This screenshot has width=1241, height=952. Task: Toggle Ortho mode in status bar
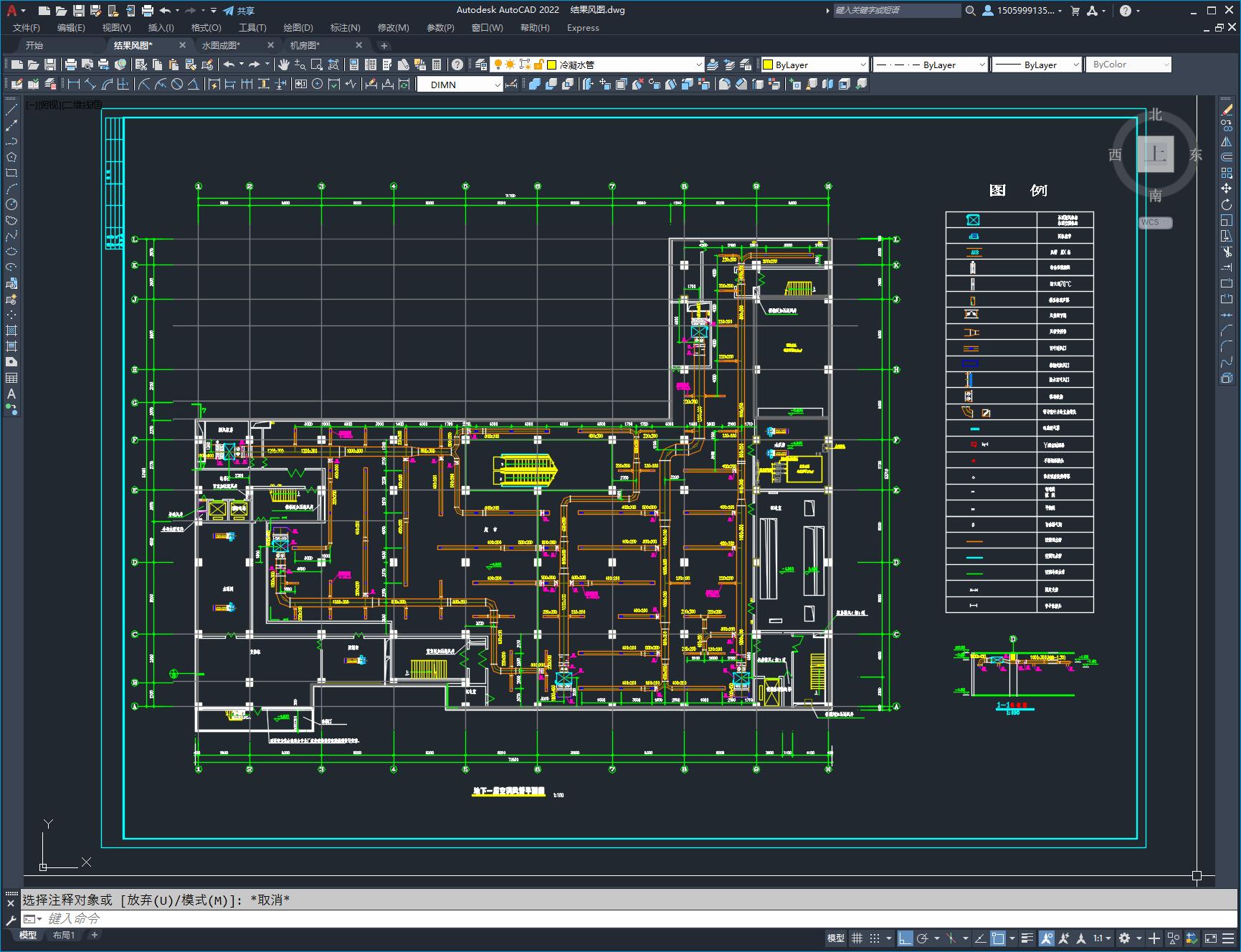(x=905, y=938)
